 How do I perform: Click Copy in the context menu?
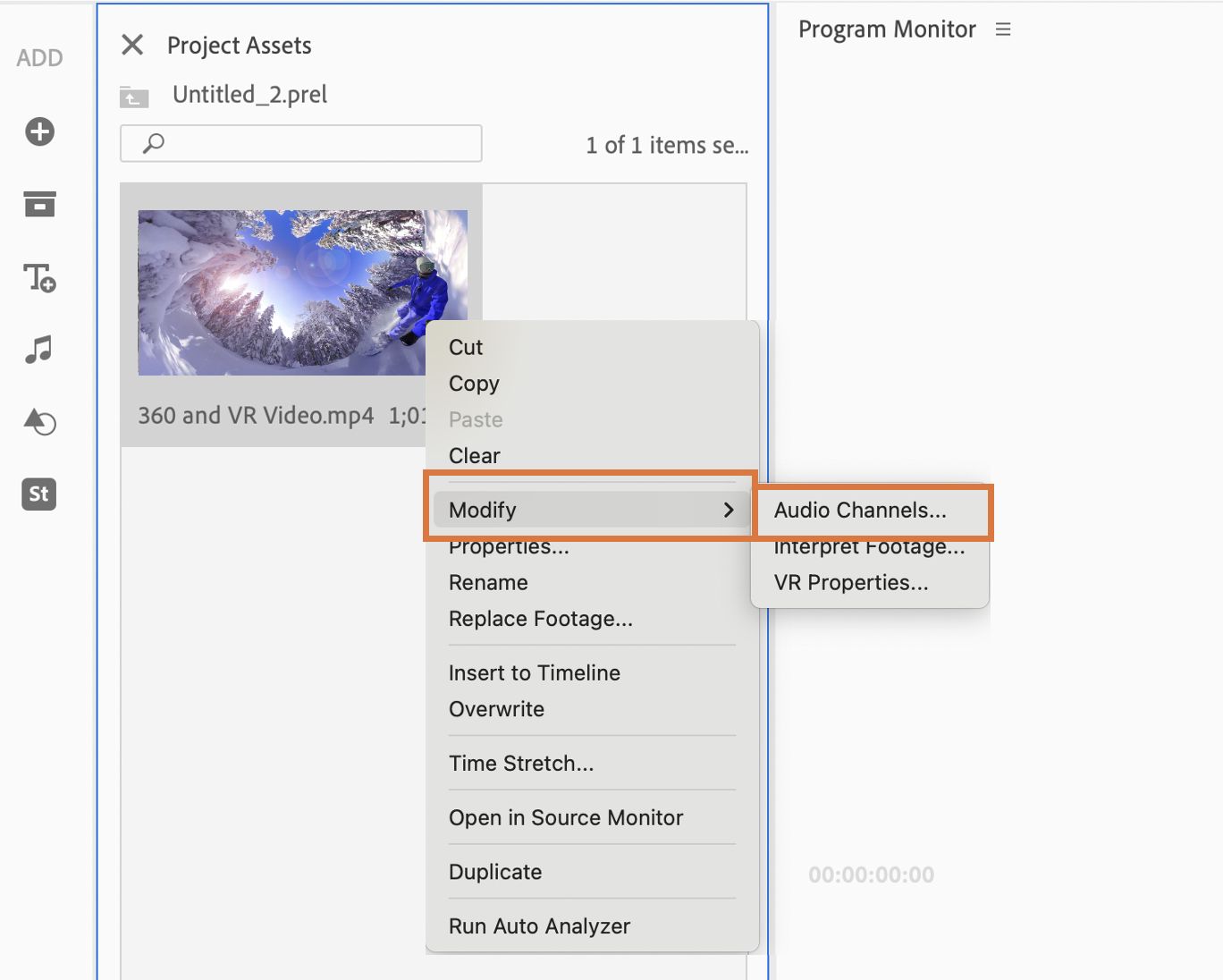[x=474, y=384]
